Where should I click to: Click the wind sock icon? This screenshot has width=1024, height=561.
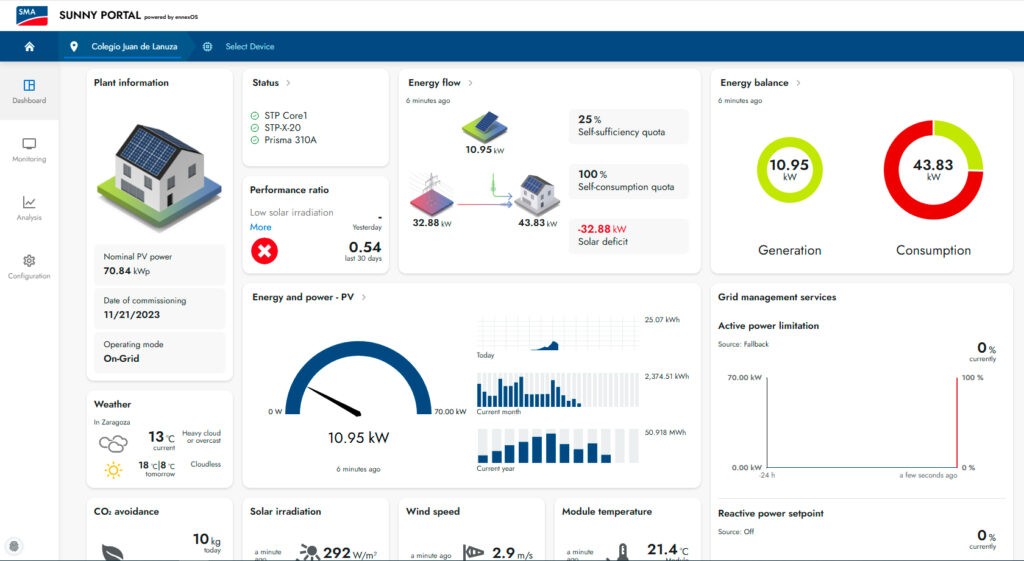(473, 553)
